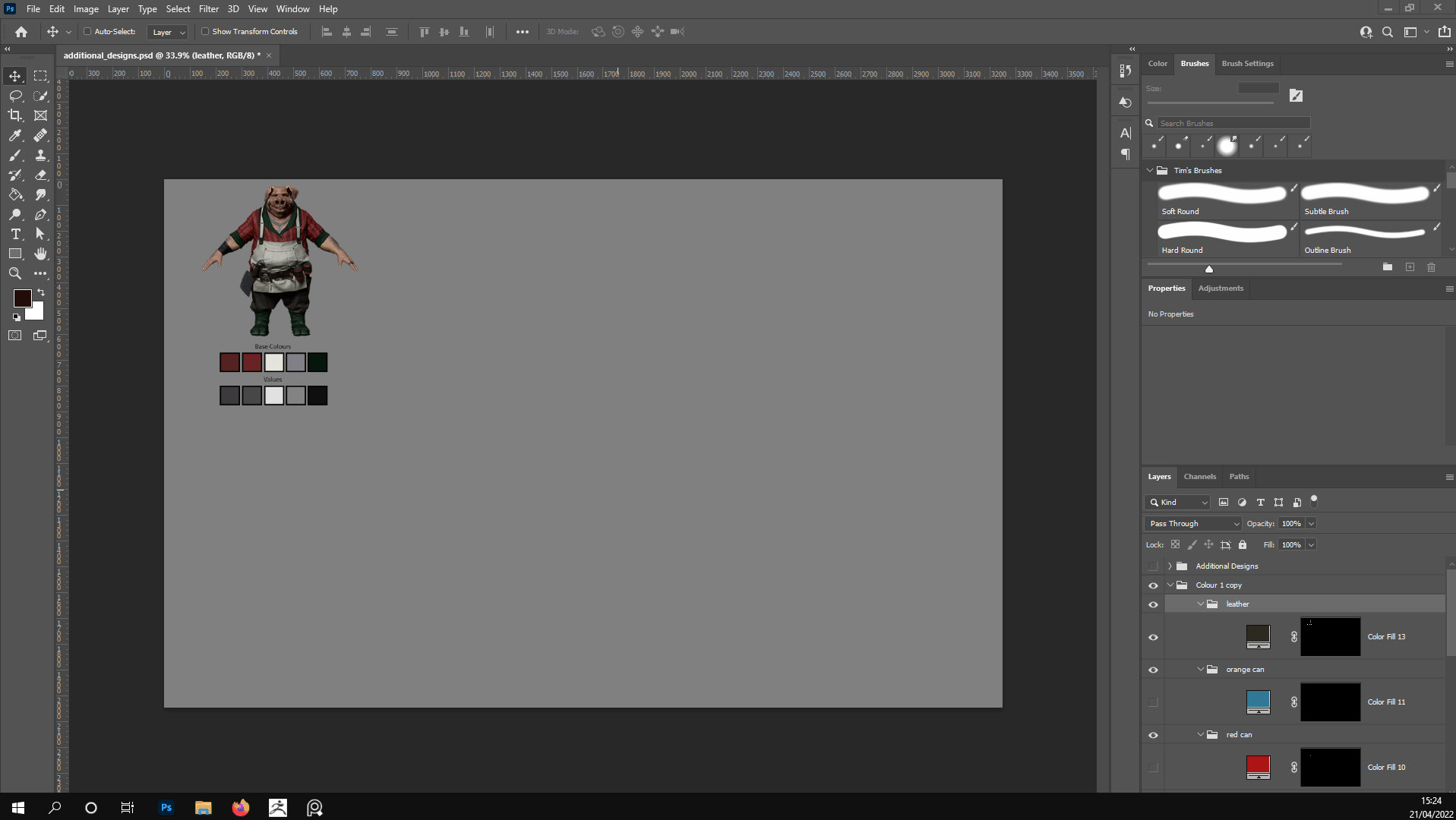
Task: Click the Color Fill 10 red thumbnail
Action: pos(1258,767)
